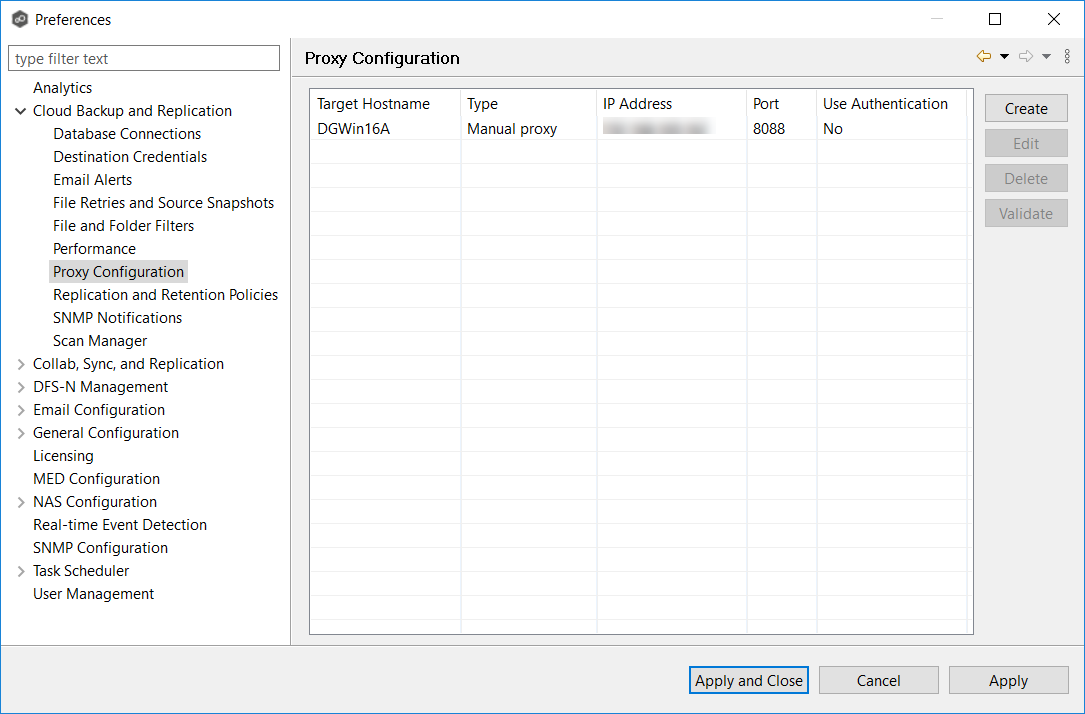The width and height of the screenshot is (1085, 714).
Task: Open the three-dot view menu icon
Action: click(x=1067, y=57)
